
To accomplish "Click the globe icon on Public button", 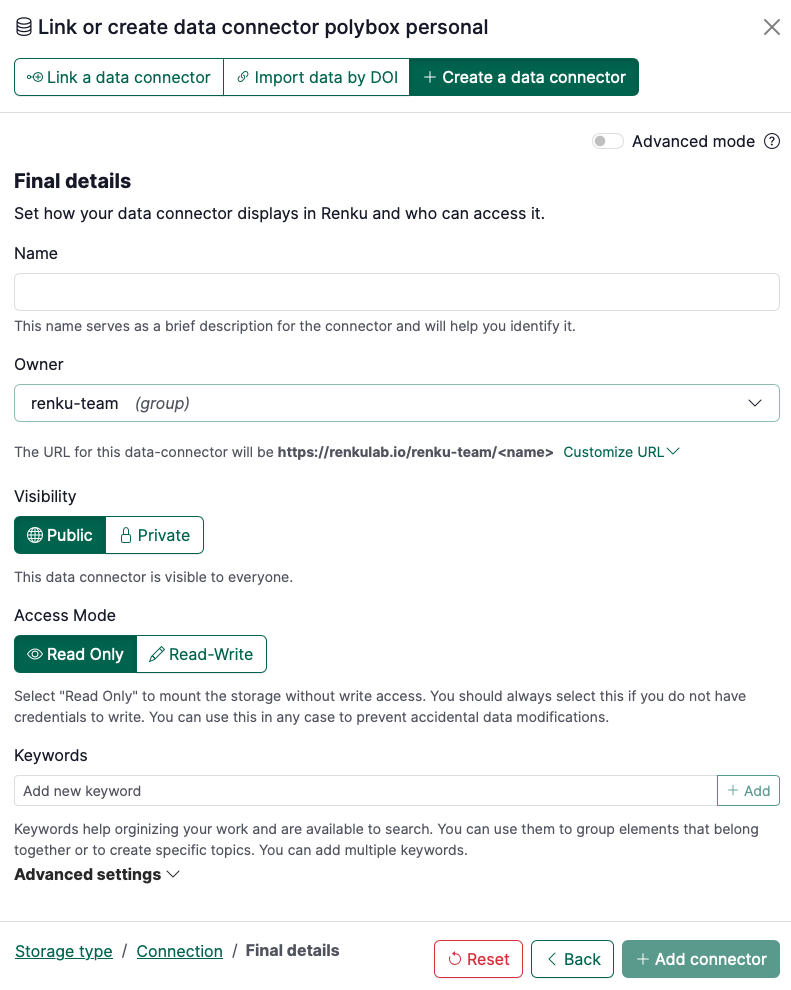I will (x=35, y=535).
